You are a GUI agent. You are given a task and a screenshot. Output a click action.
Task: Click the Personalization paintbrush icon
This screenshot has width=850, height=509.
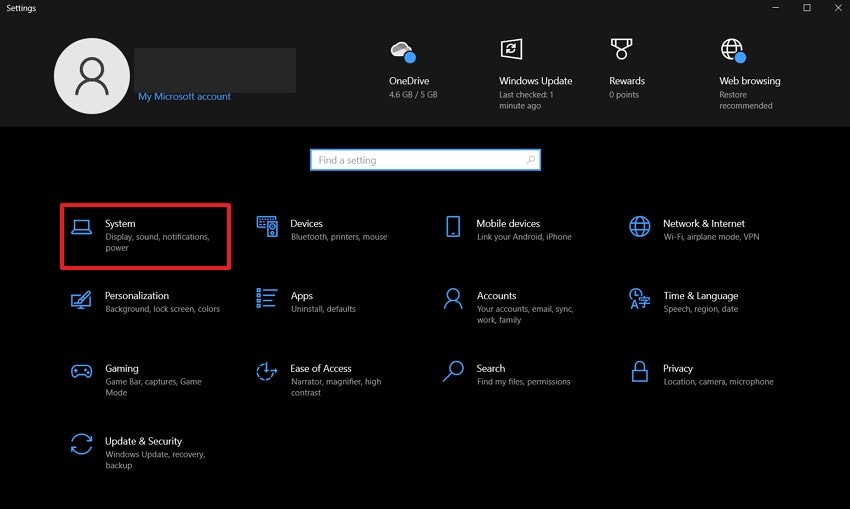pyautogui.click(x=81, y=300)
